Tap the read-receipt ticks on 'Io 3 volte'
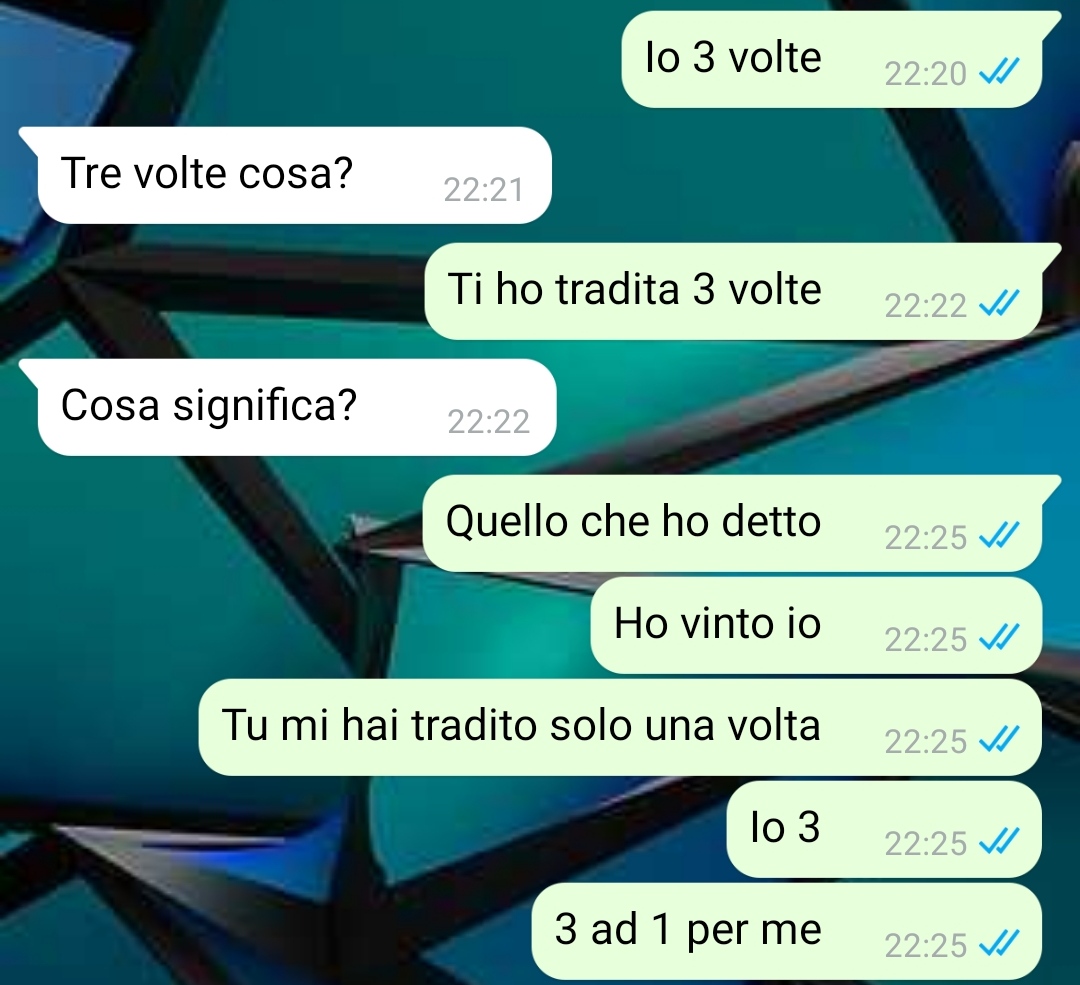The height and width of the screenshot is (985, 1080). coord(999,71)
